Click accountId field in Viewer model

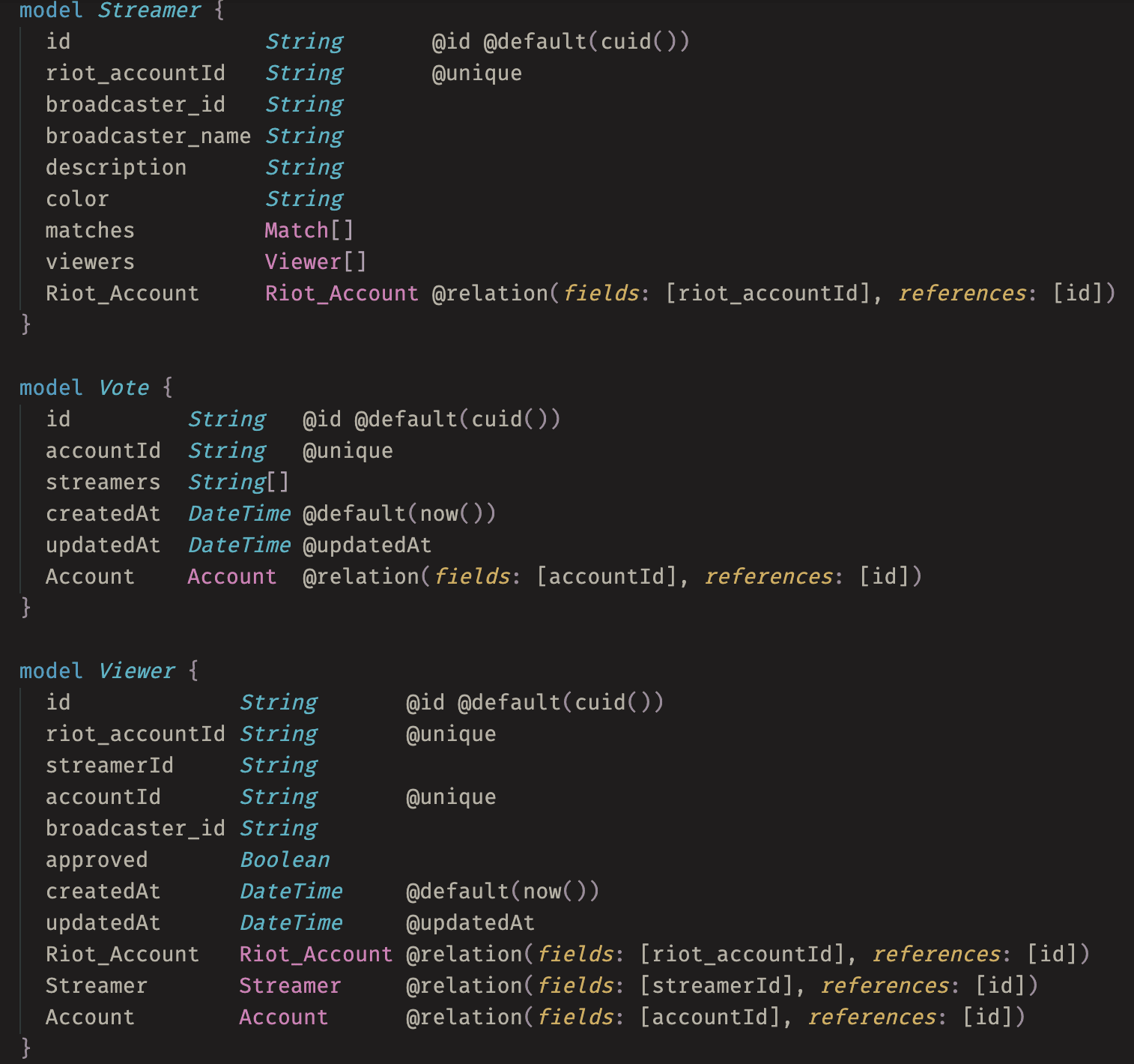point(103,797)
